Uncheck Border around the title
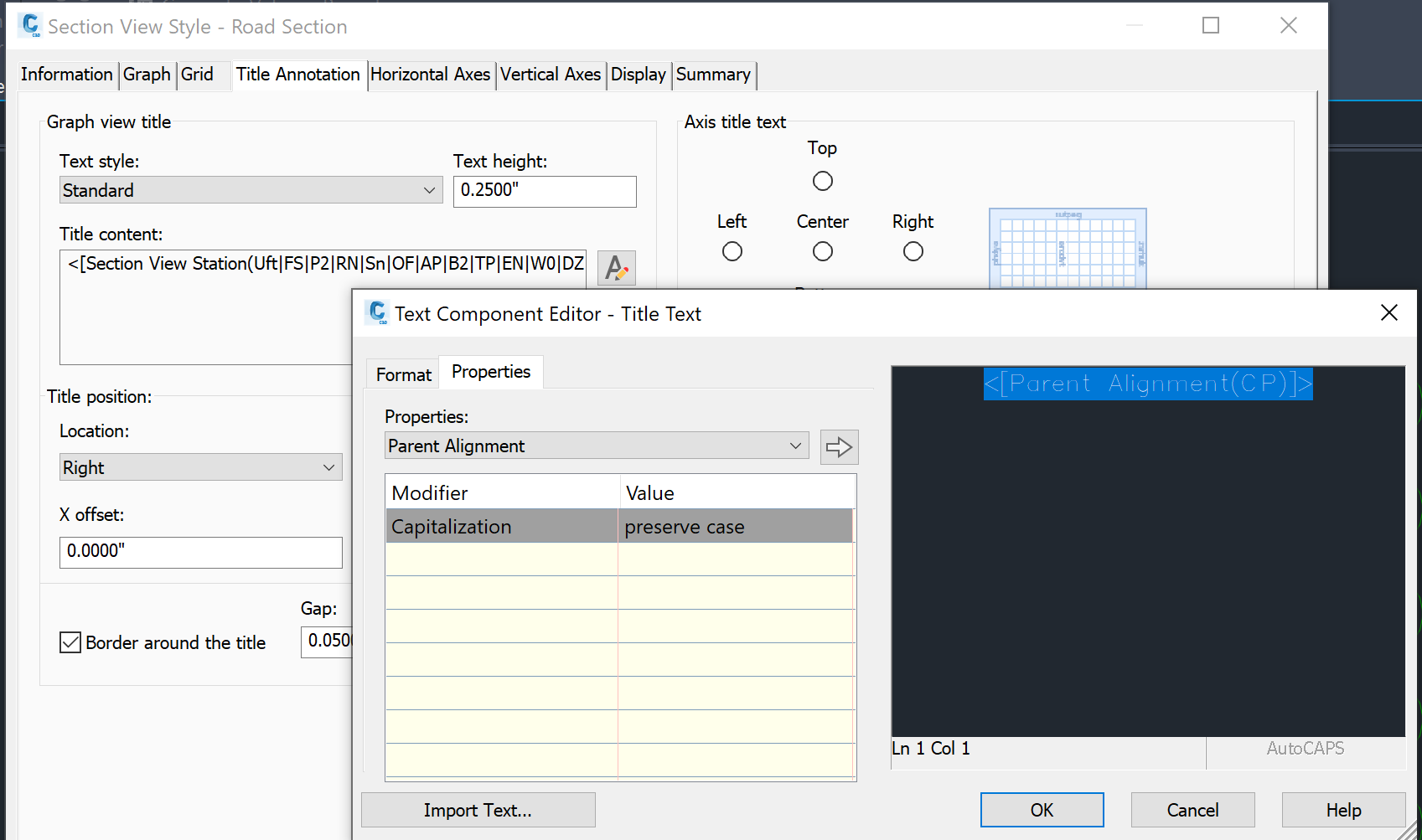 pyautogui.click(x=70, y=642)
